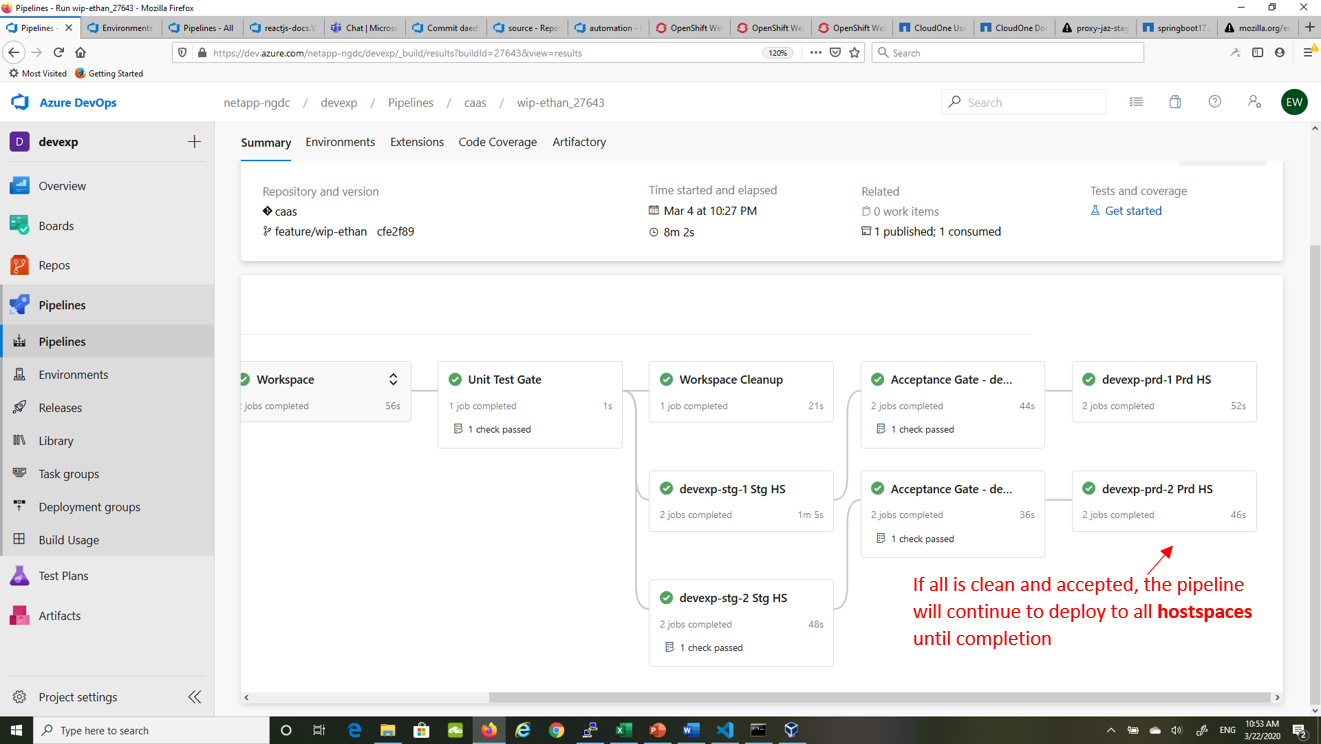Viewport: 1321px width, 744px height.
Task: Switch to the Code Coverage tab
Action: [497, 142]
